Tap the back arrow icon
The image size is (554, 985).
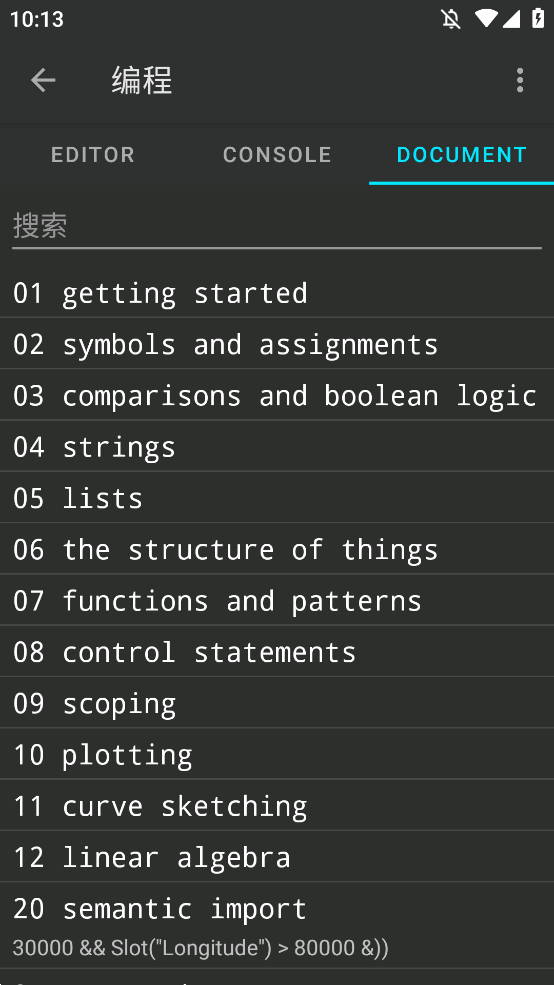pos(43,80)
